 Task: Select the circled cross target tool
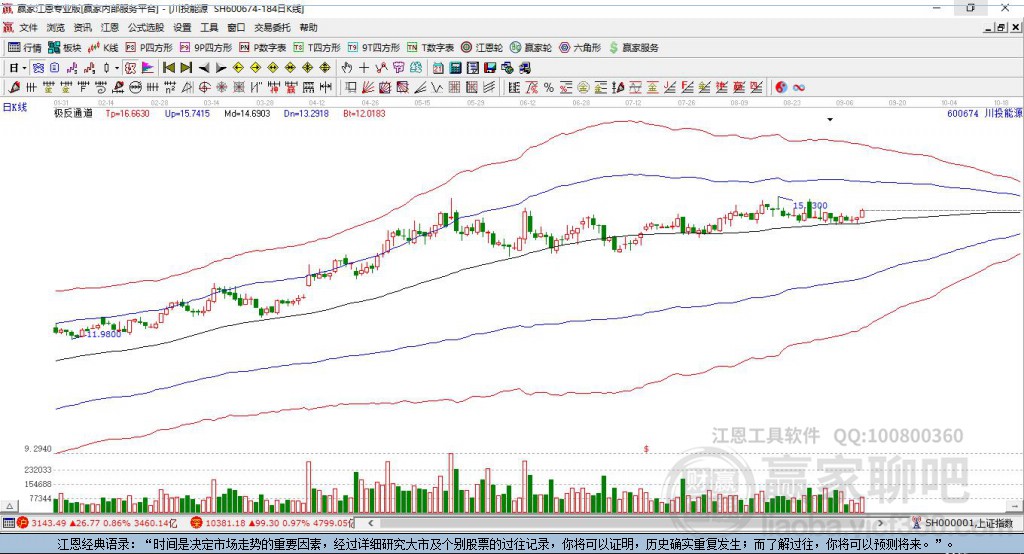pos(204,87)
